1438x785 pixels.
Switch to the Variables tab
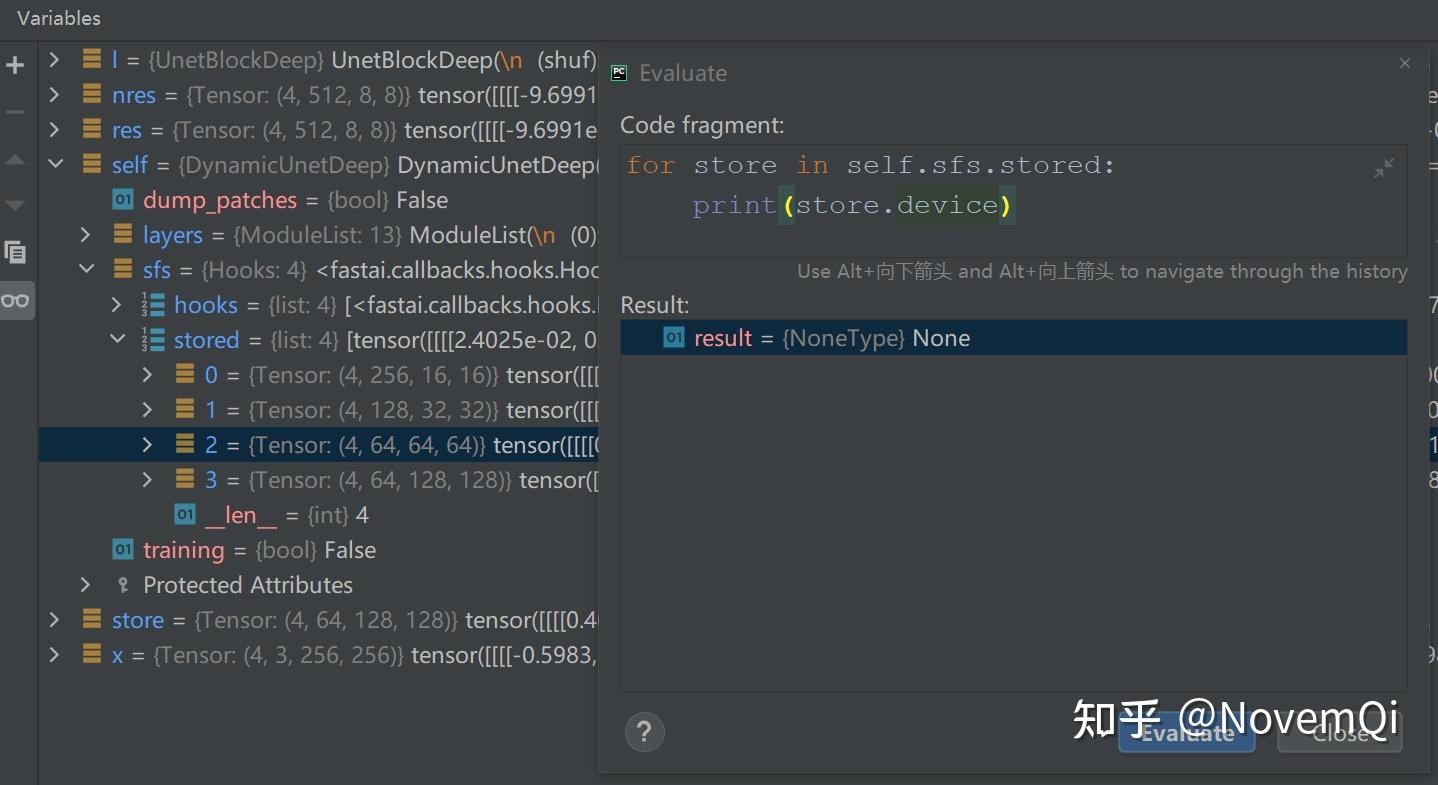coord(58,17)
